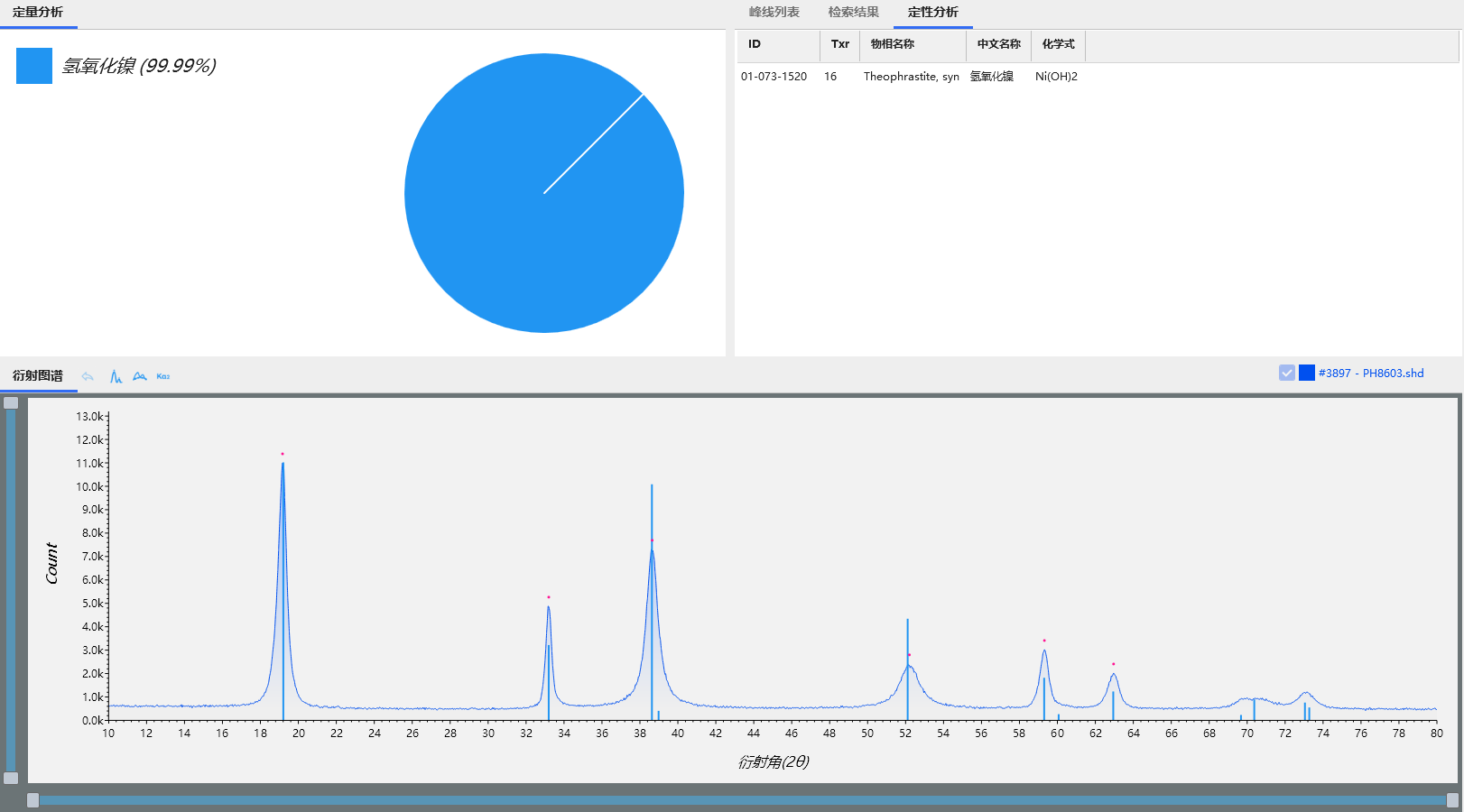Toggle the #3897 PH8603.shd checkbox
1464x812 pixels.
[x=1287, y=373]
